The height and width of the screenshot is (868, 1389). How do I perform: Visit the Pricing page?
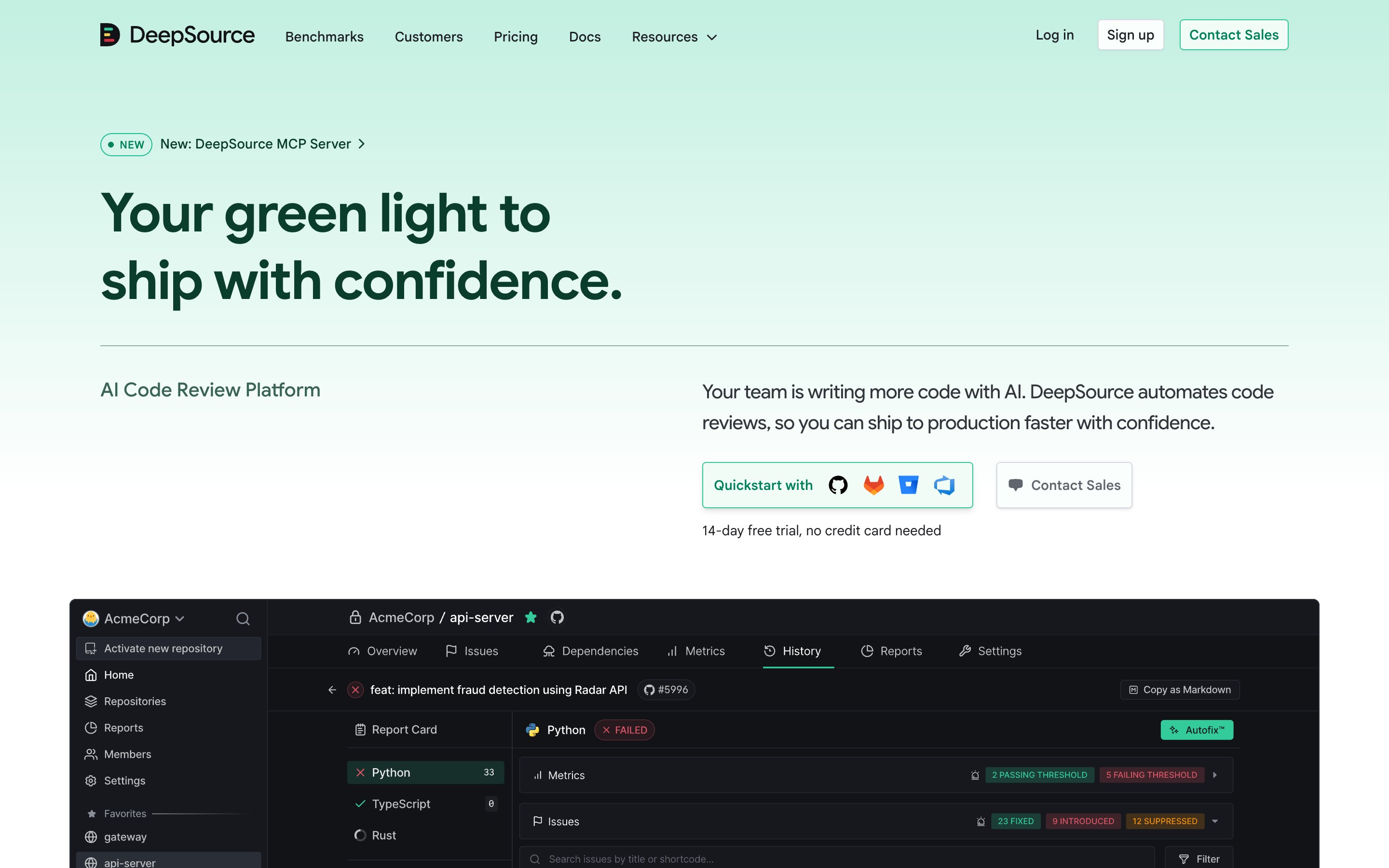point(516,37)
